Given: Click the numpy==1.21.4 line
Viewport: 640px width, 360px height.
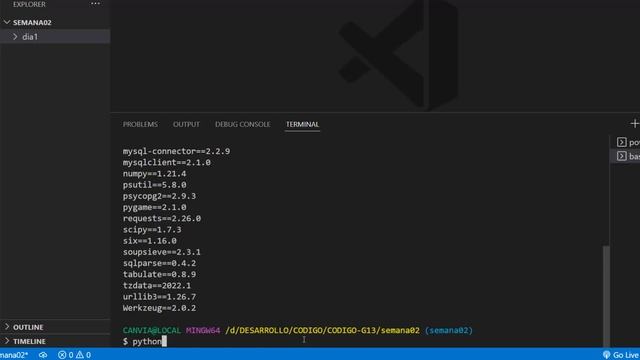Looking at the screenshot, I should 154,174.
